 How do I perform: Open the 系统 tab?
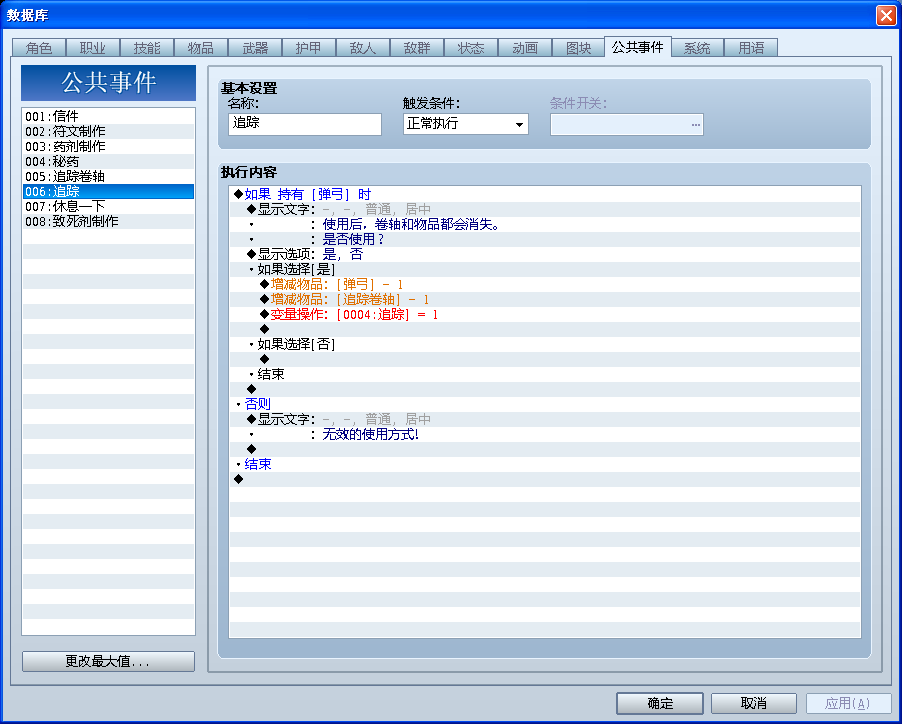(x=697, y=48)
